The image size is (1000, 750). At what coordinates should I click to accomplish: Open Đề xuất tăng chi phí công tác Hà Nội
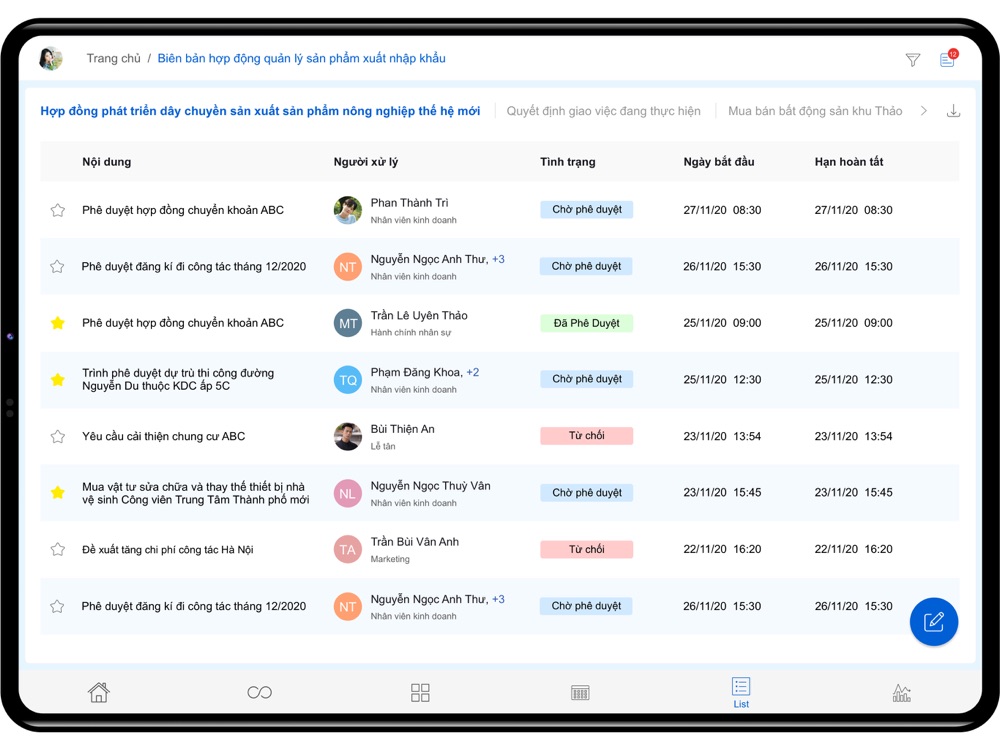(x=168, y=550)
